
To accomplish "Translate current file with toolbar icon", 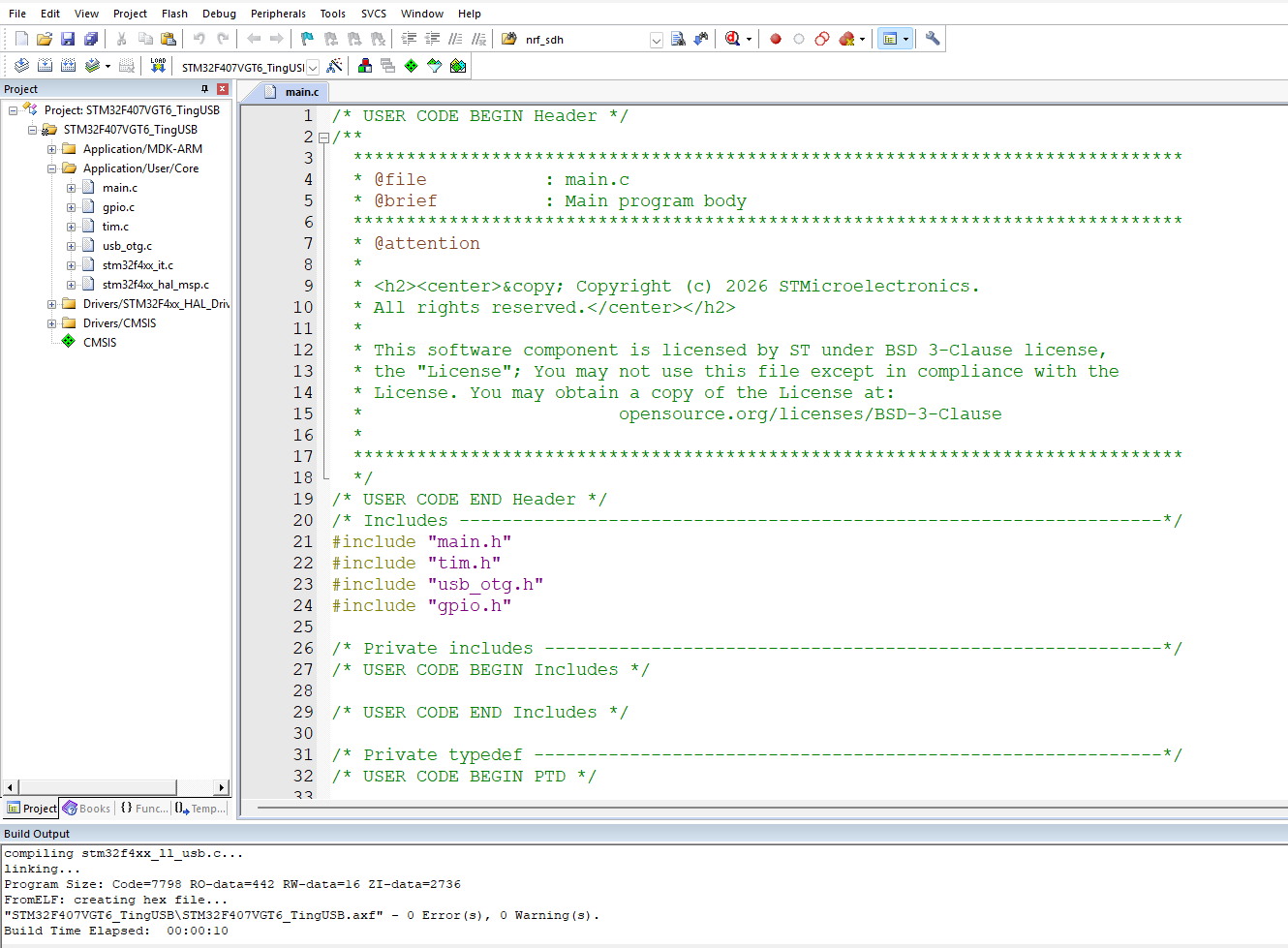I will point(21,66).
